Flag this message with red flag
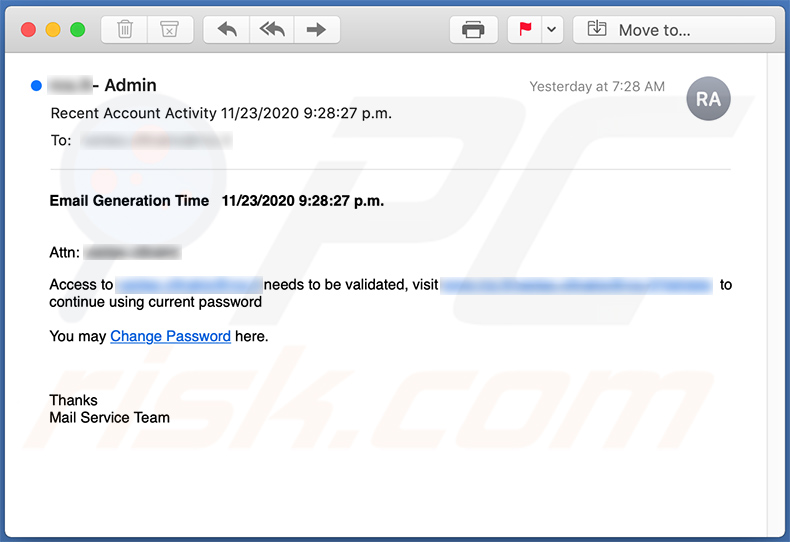This screenshot has height=542, width=790. pos(525,29)
